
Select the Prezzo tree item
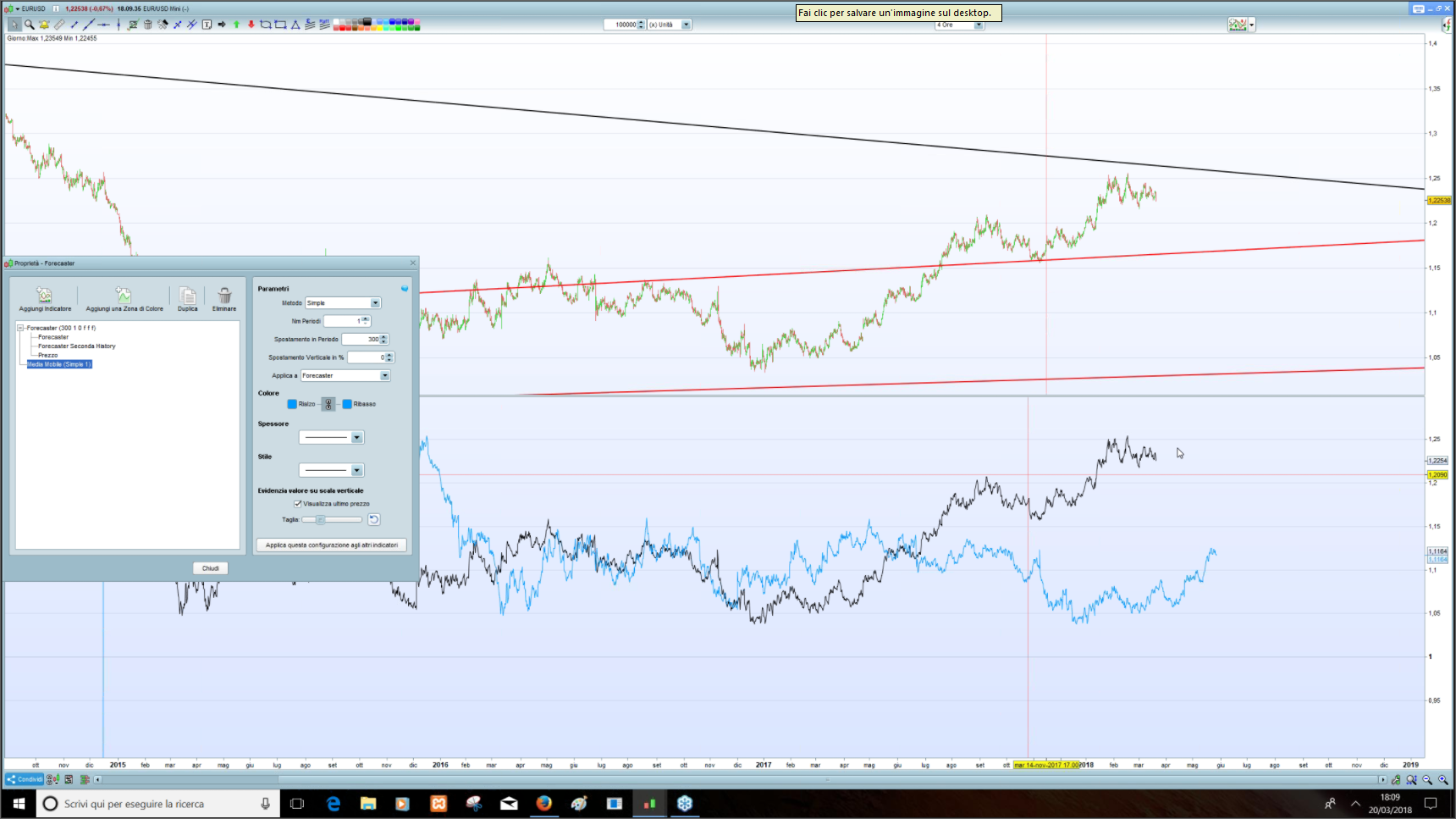[48, 356]
